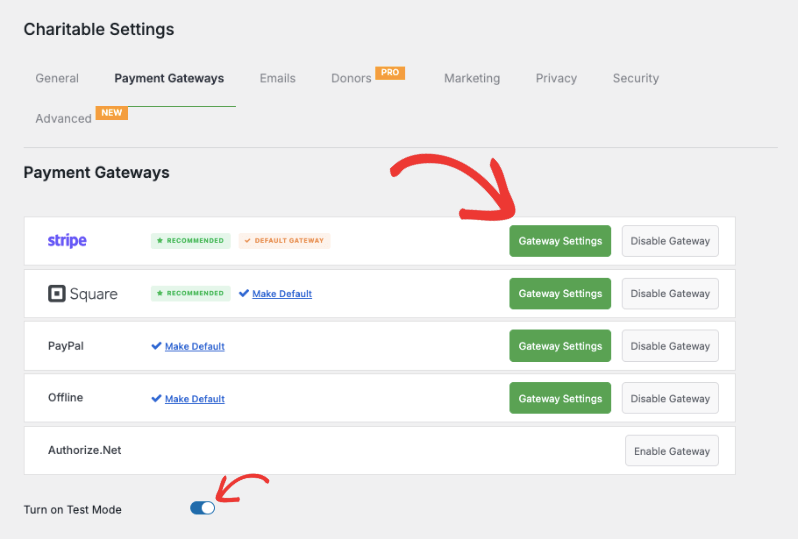Screen dimensions: 798x539
Task: Open Gateway Settings for Offline
Action: coord(560,399)
